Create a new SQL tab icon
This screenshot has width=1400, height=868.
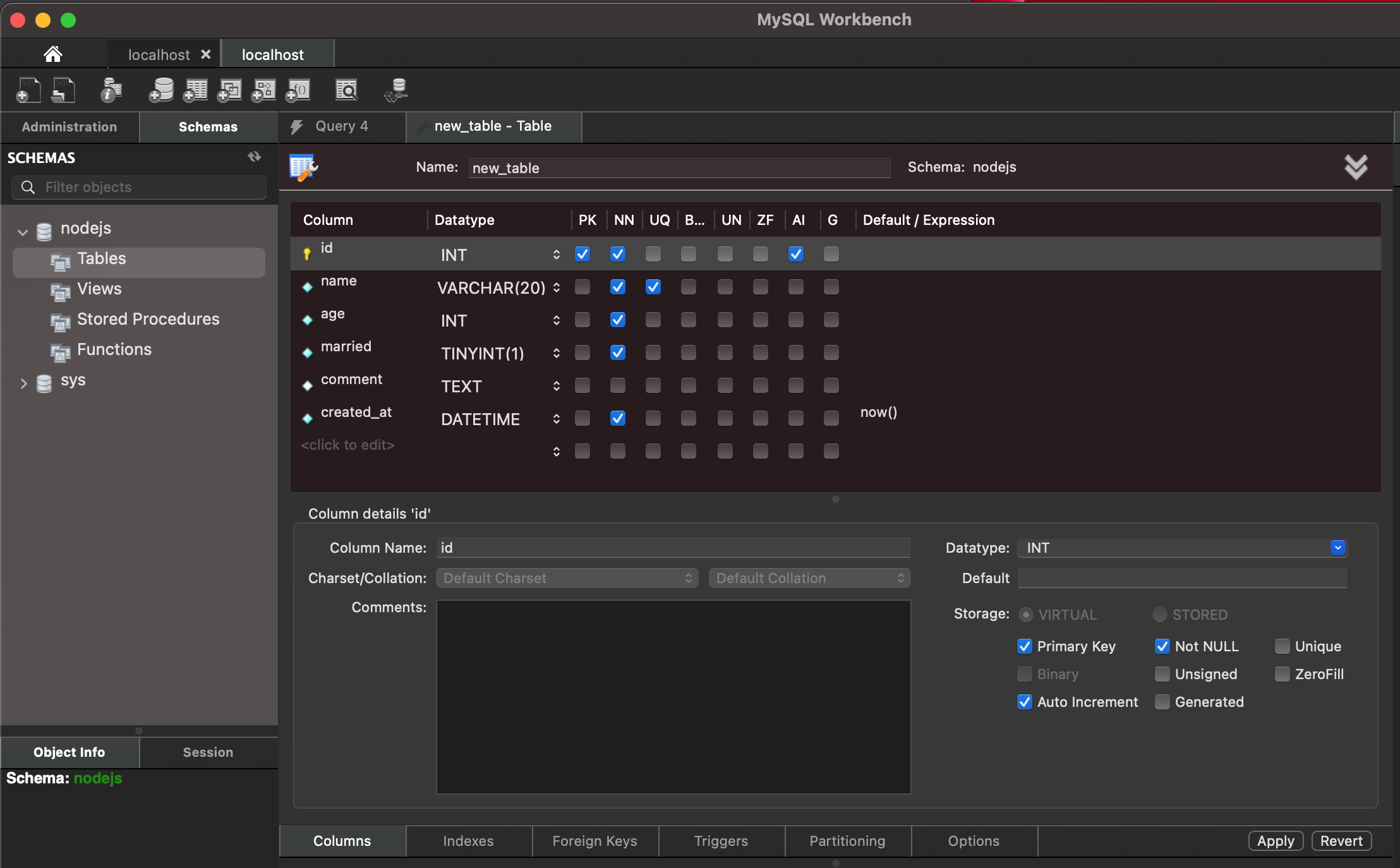[28, 90]
